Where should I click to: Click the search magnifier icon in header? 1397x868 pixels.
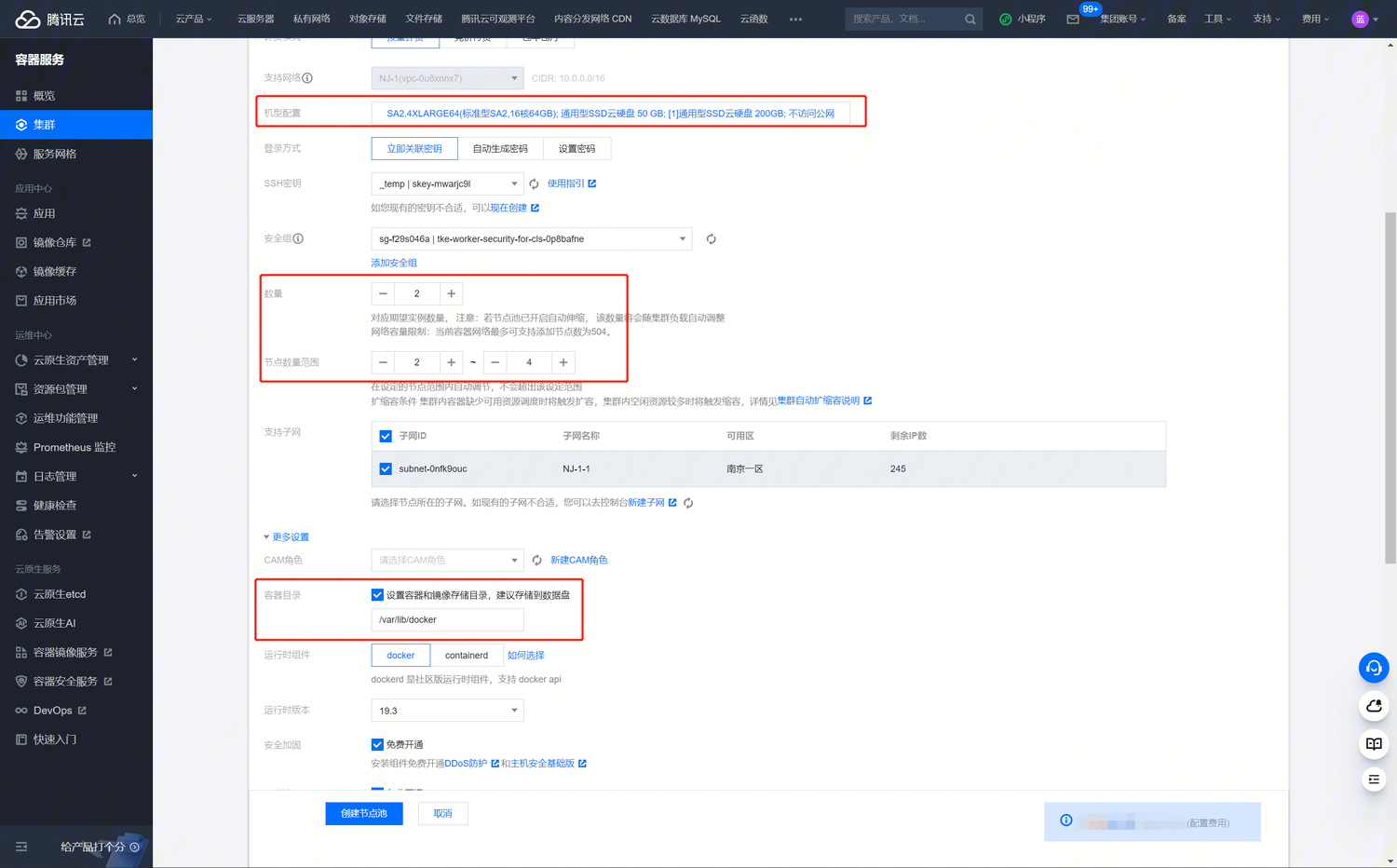coord(970,20)
